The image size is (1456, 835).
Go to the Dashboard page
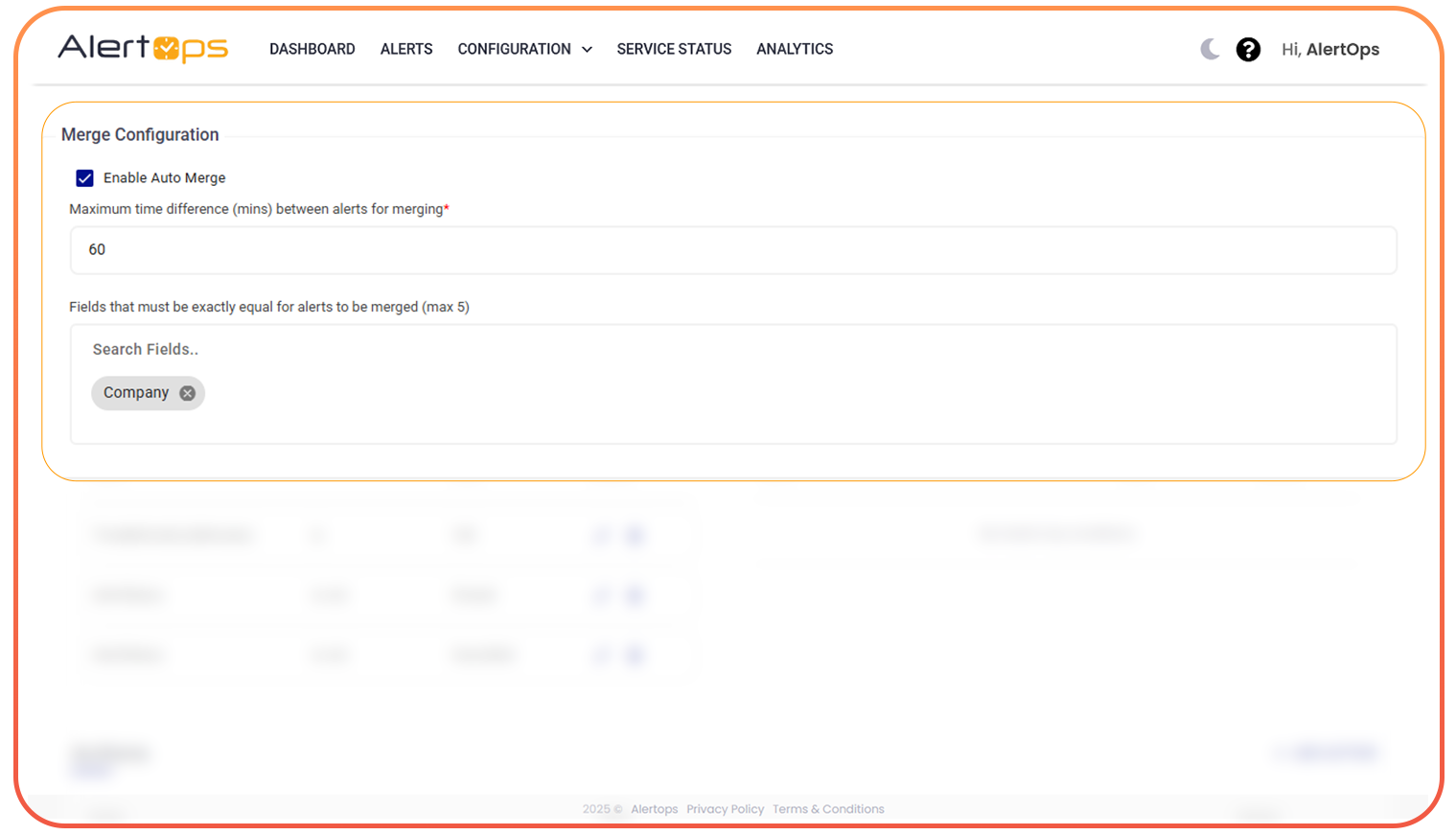312,49
